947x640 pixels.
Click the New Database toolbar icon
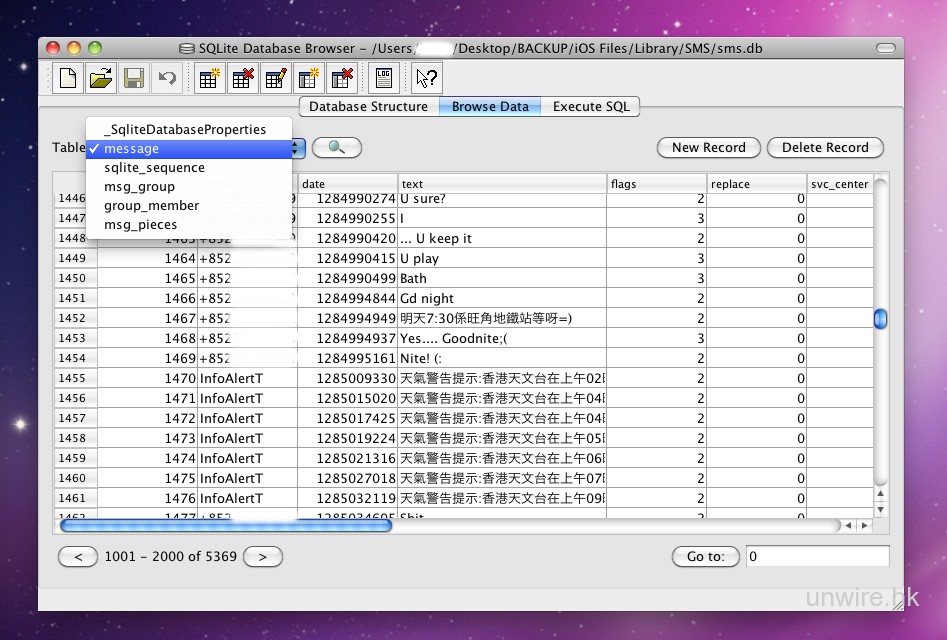[68, 78]
